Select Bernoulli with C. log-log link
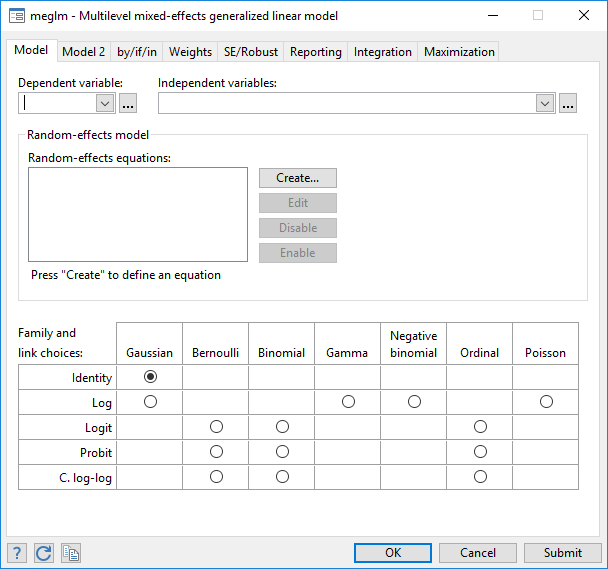The image size is (608, 569). pos(216,477)
